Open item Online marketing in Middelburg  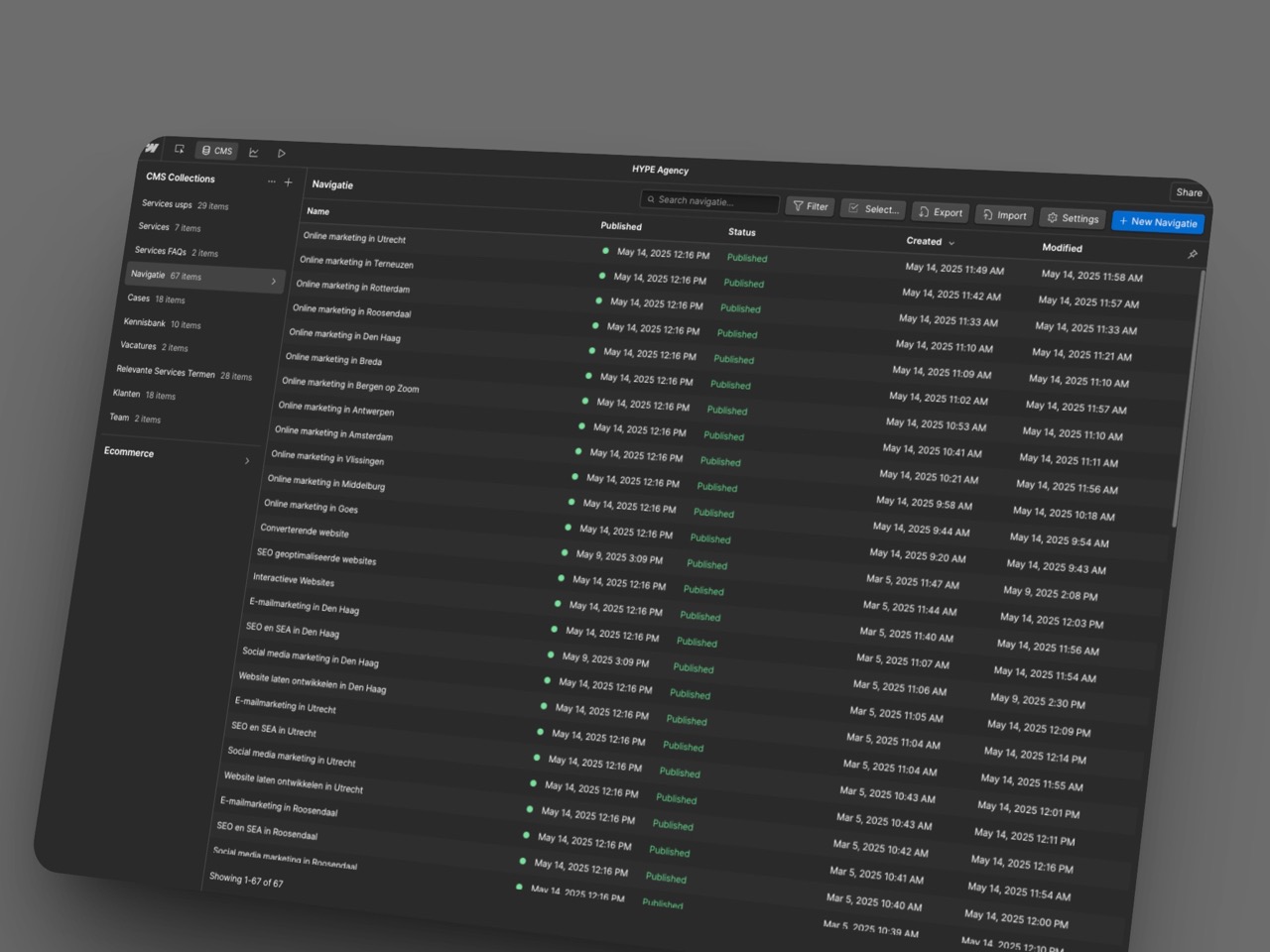tap(325, 483)
